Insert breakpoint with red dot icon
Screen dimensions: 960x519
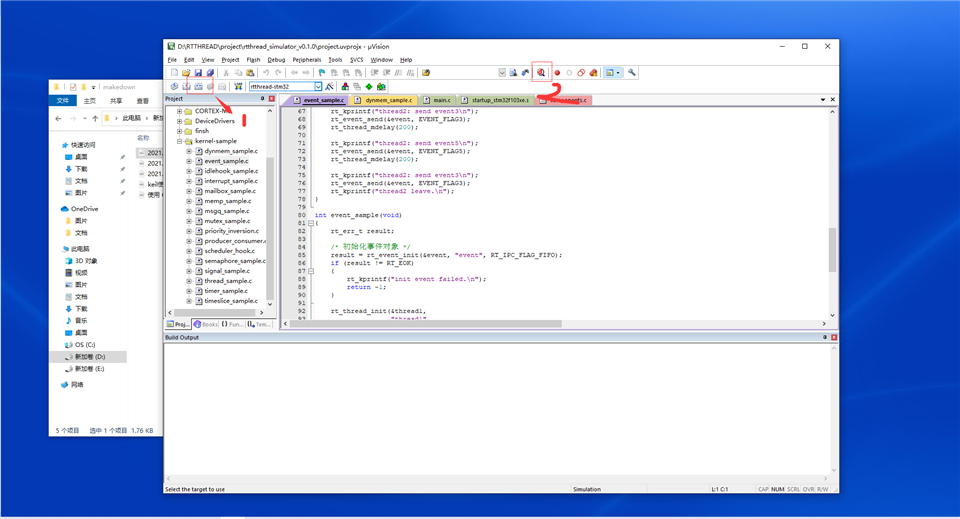[557, 73]
